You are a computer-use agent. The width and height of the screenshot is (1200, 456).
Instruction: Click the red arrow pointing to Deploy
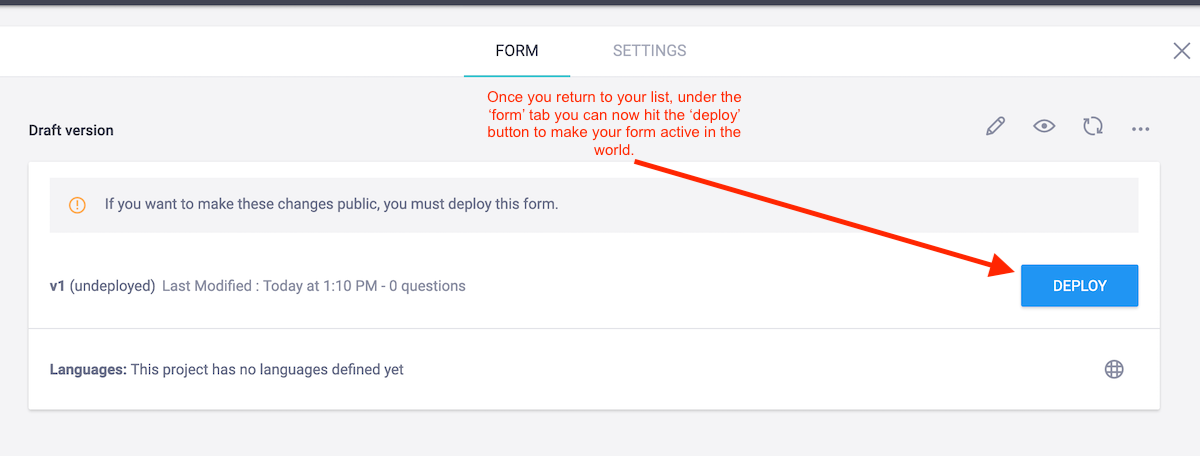[826, 216]
